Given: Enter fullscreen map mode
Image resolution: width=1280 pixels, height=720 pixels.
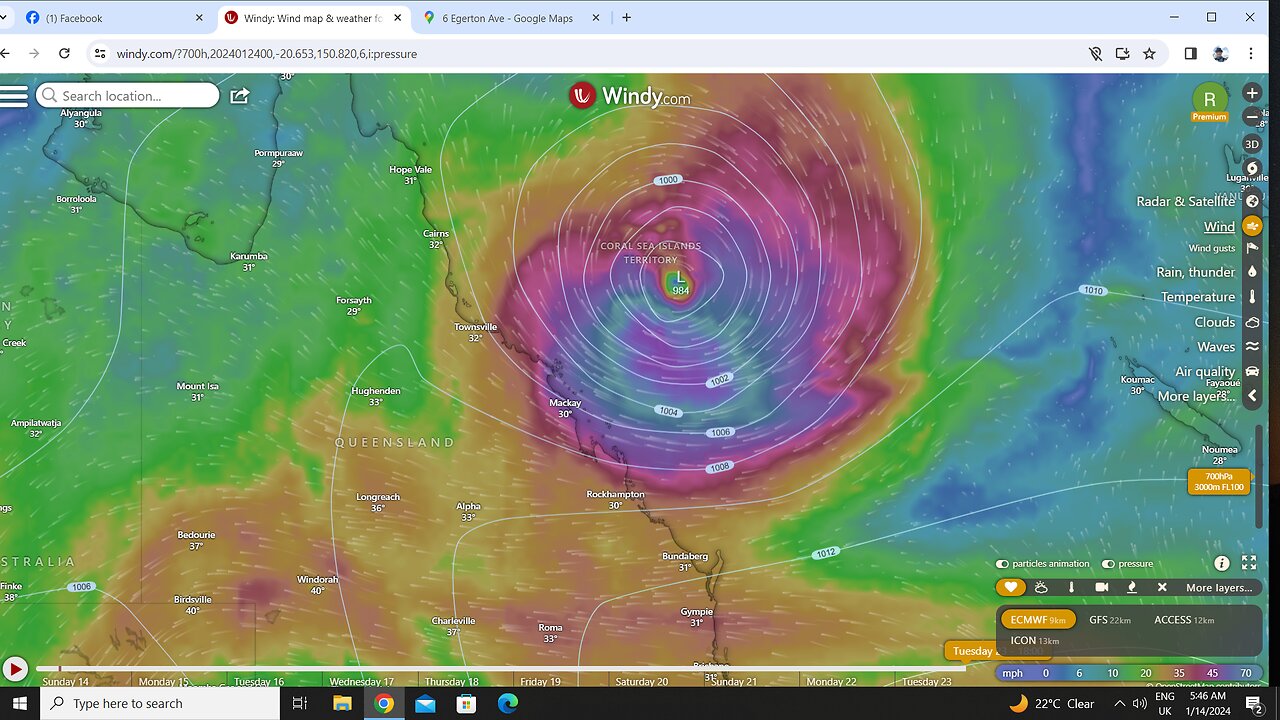Looking at the screenshot, I should point(1249,564).
